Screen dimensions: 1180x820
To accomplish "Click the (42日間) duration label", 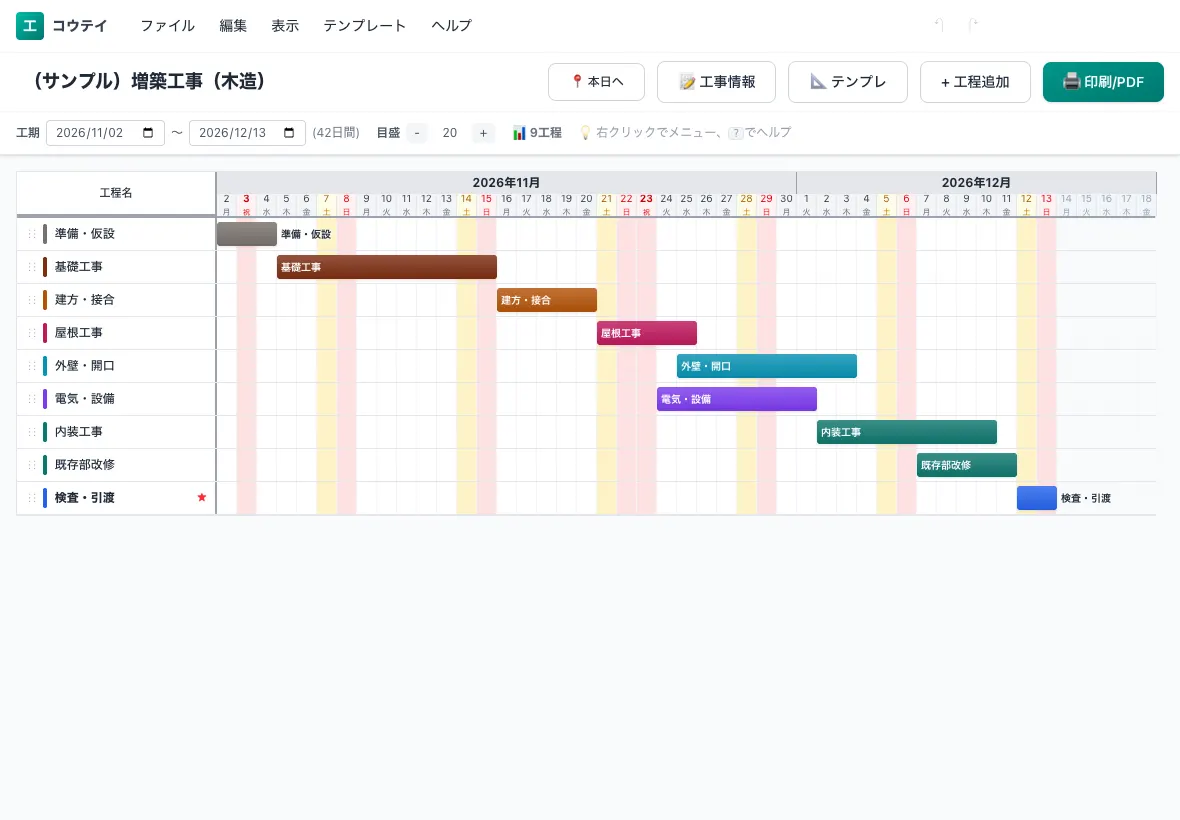I will click(336, 133).
